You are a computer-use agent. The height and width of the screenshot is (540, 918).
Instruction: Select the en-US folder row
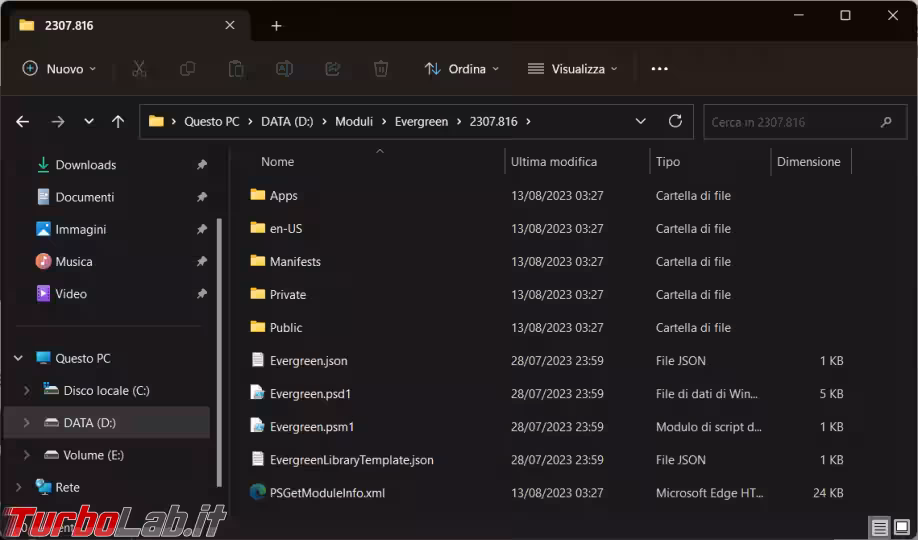(549, 228)
